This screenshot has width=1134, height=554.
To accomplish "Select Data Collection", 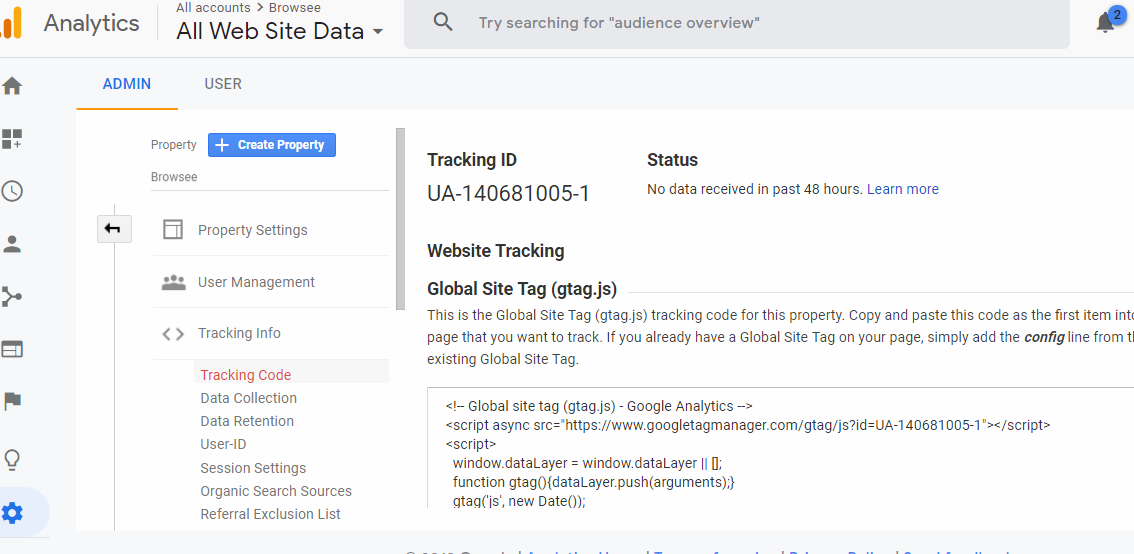I will 248,398.
